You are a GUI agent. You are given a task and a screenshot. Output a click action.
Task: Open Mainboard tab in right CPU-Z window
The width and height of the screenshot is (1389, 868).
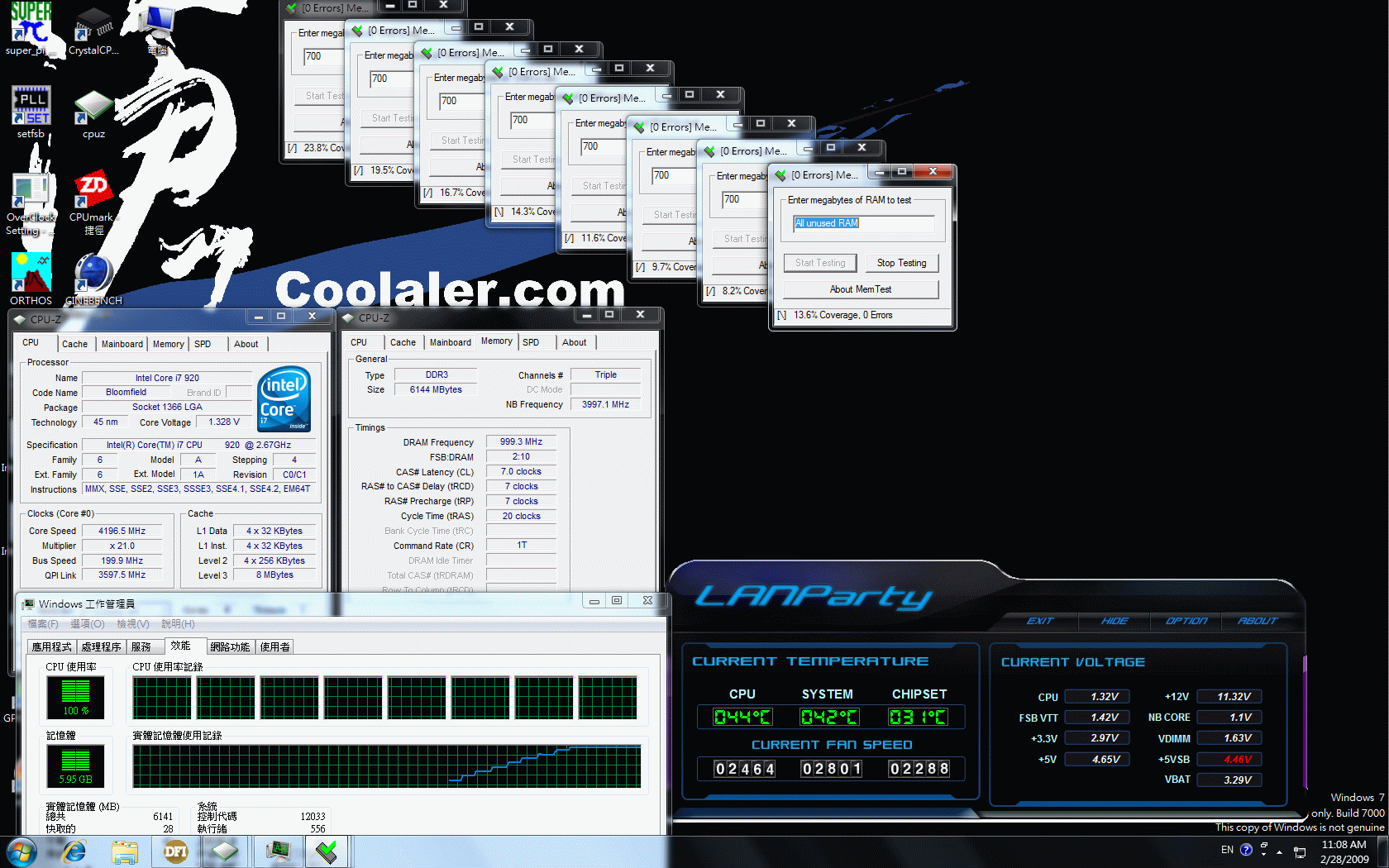450,342
